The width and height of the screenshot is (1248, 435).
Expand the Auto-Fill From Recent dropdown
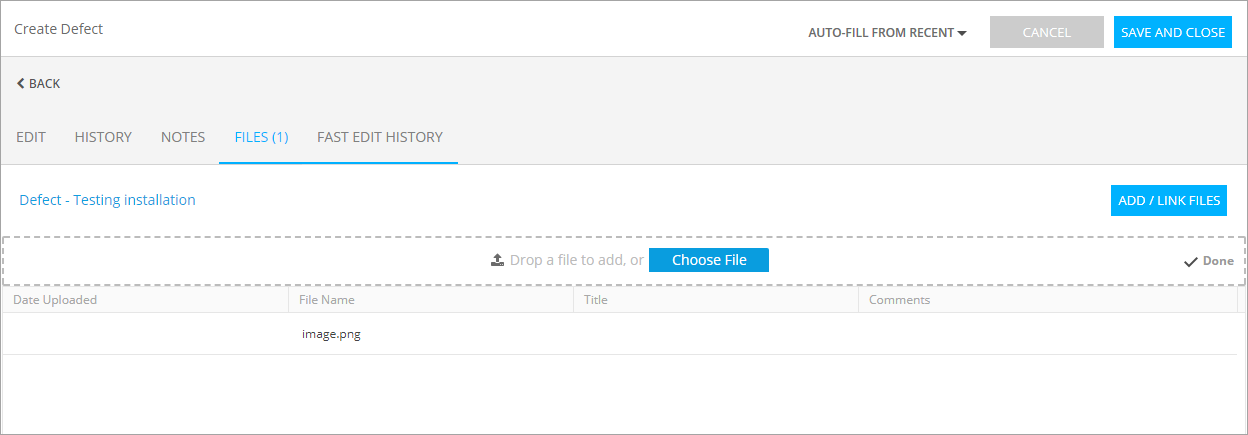(x=887, y=33)
